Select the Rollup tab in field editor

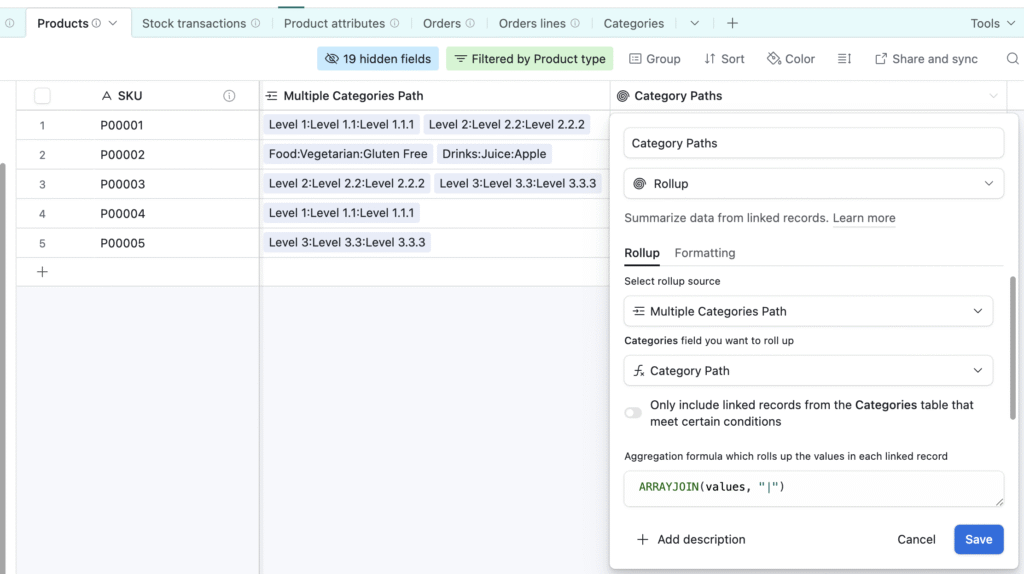pyautogui.click(x=642, y=253)
